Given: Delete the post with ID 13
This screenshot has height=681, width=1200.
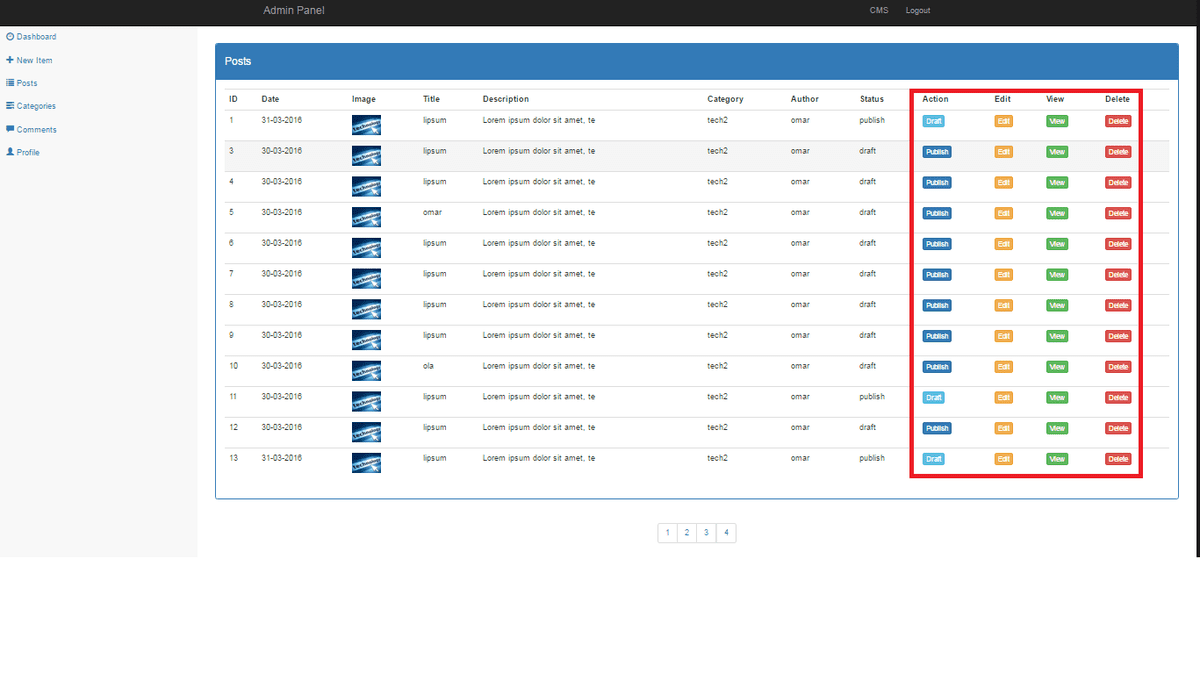Looking at the screenshot, I should [x=1118, y=459].
